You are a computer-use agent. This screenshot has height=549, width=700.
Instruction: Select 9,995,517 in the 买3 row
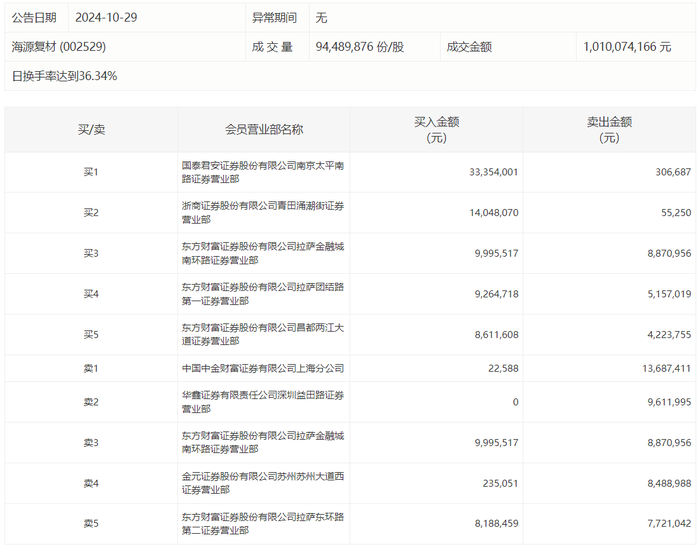tap(496, 253)
